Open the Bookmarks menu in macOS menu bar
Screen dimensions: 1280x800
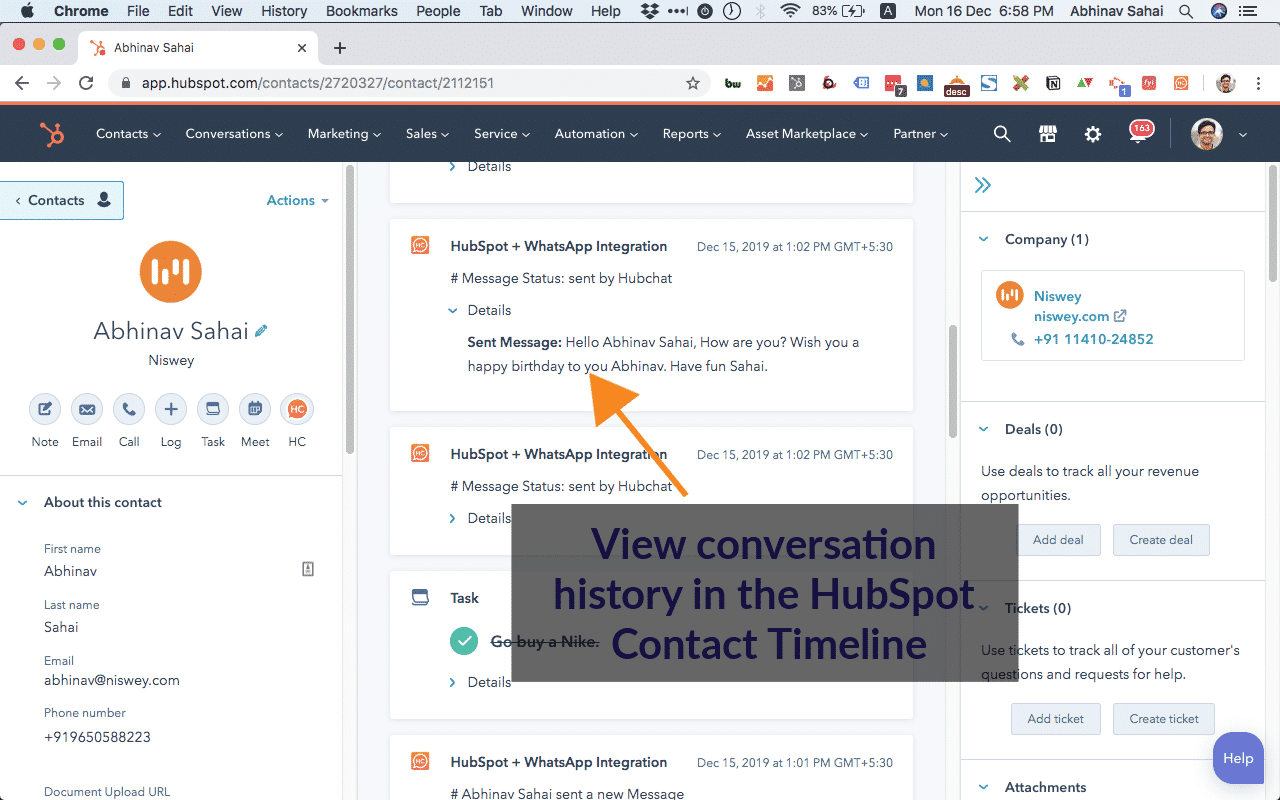[362, 11]
